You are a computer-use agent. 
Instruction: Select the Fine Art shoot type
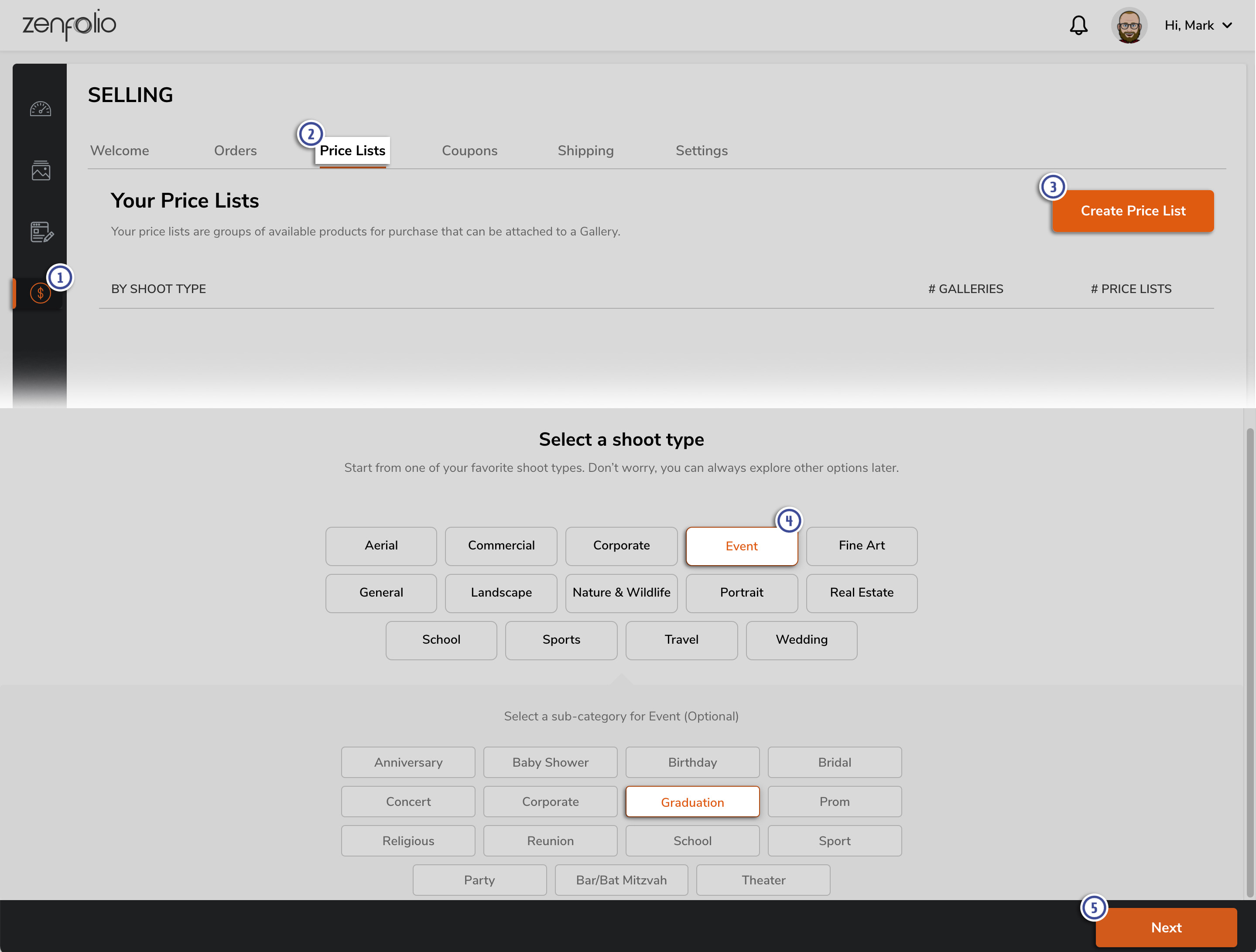[861, 546]
